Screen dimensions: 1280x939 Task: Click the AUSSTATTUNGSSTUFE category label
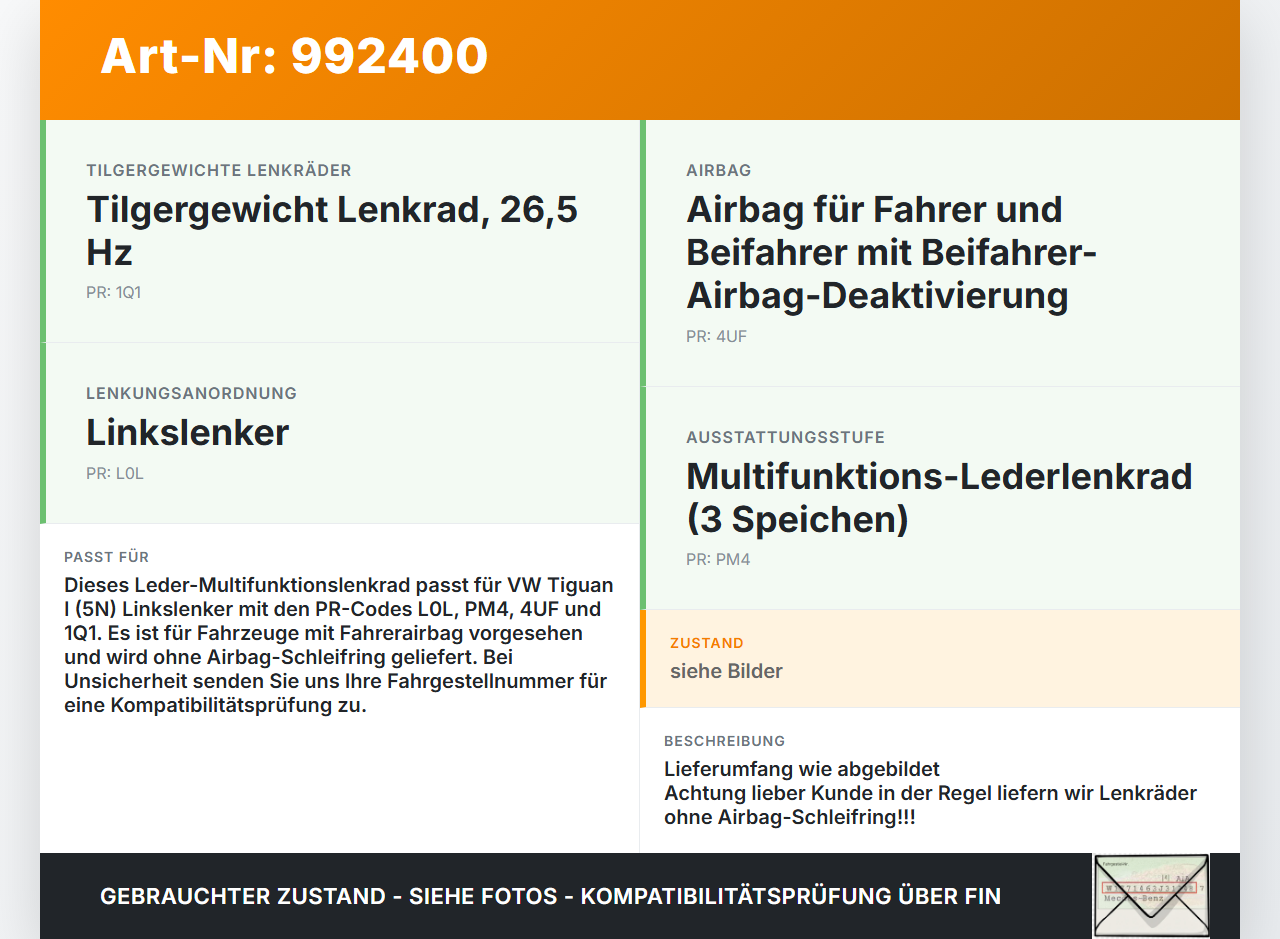785,438
